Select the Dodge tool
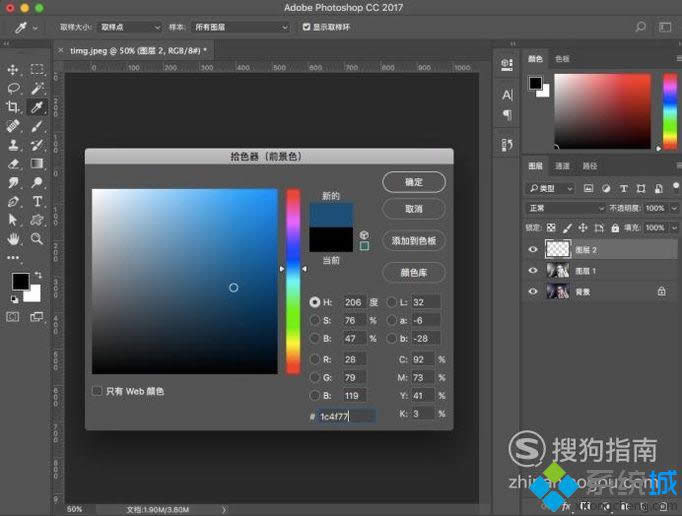682x516 pixels. coord(37,182)
